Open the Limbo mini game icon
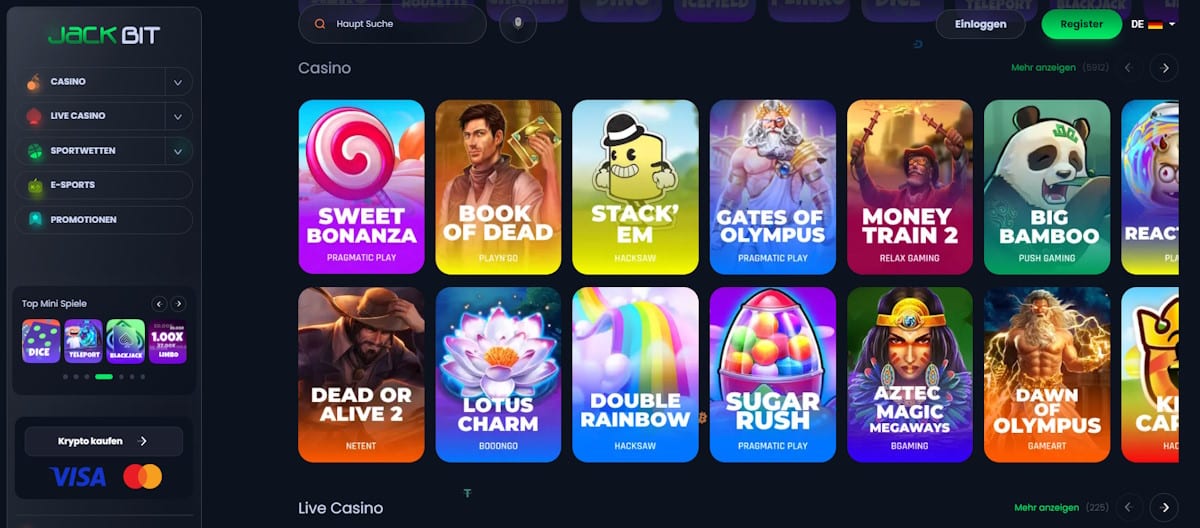Image resolution: width=1200 pixels, height=528 pixels. click(167, 341)
